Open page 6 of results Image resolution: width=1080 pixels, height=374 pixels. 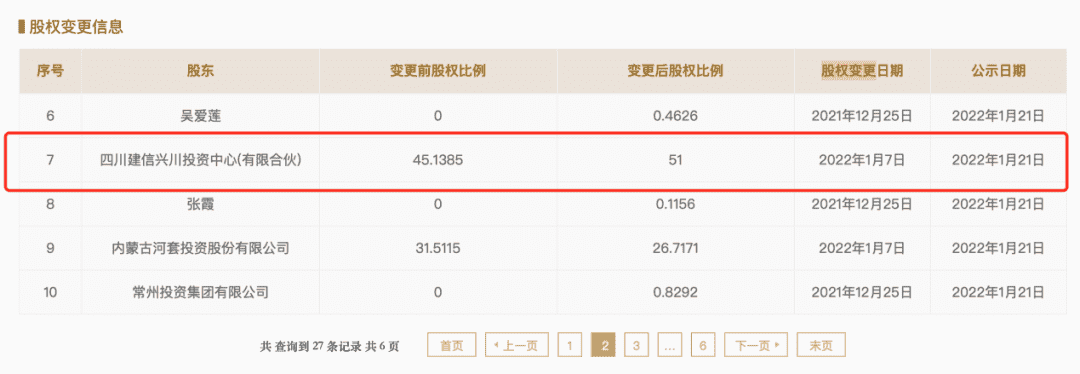(703, 345)
